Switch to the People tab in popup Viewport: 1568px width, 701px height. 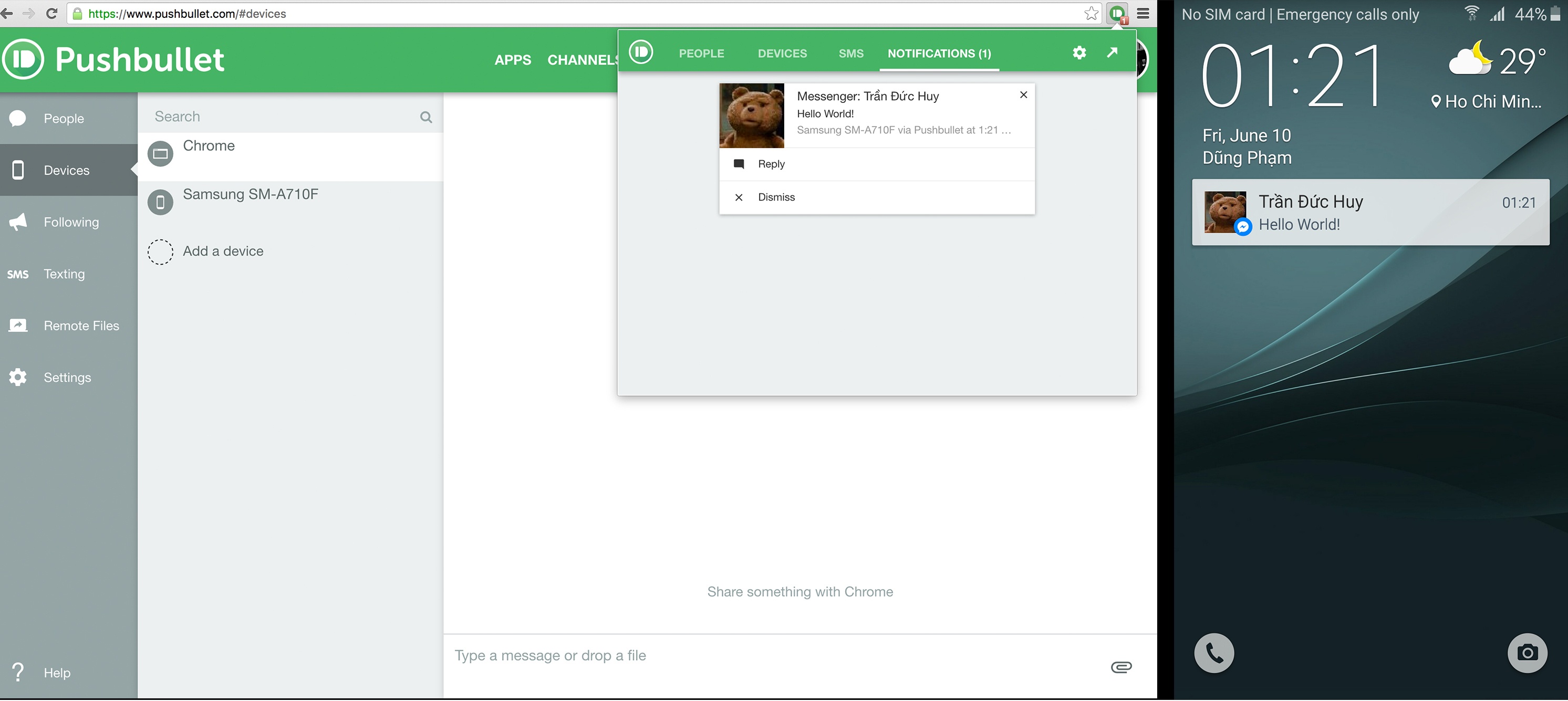click(x=701, y=54)
